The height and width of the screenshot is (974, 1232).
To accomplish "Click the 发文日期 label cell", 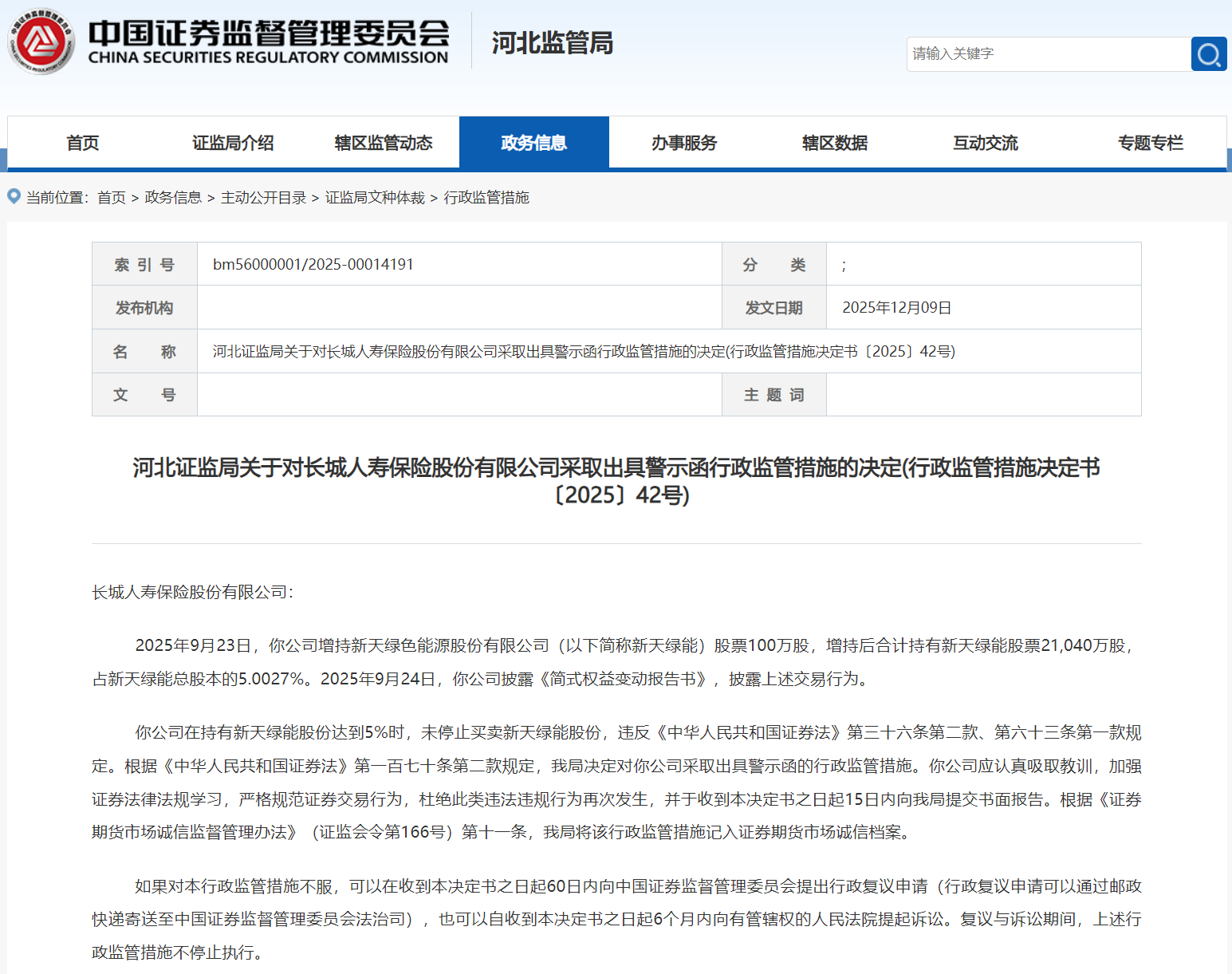I will click(x=773, y=307).
